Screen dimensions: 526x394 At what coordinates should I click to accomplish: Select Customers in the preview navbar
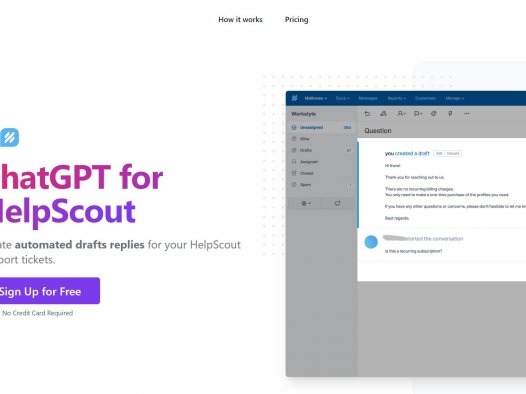[x=425, y=98]
